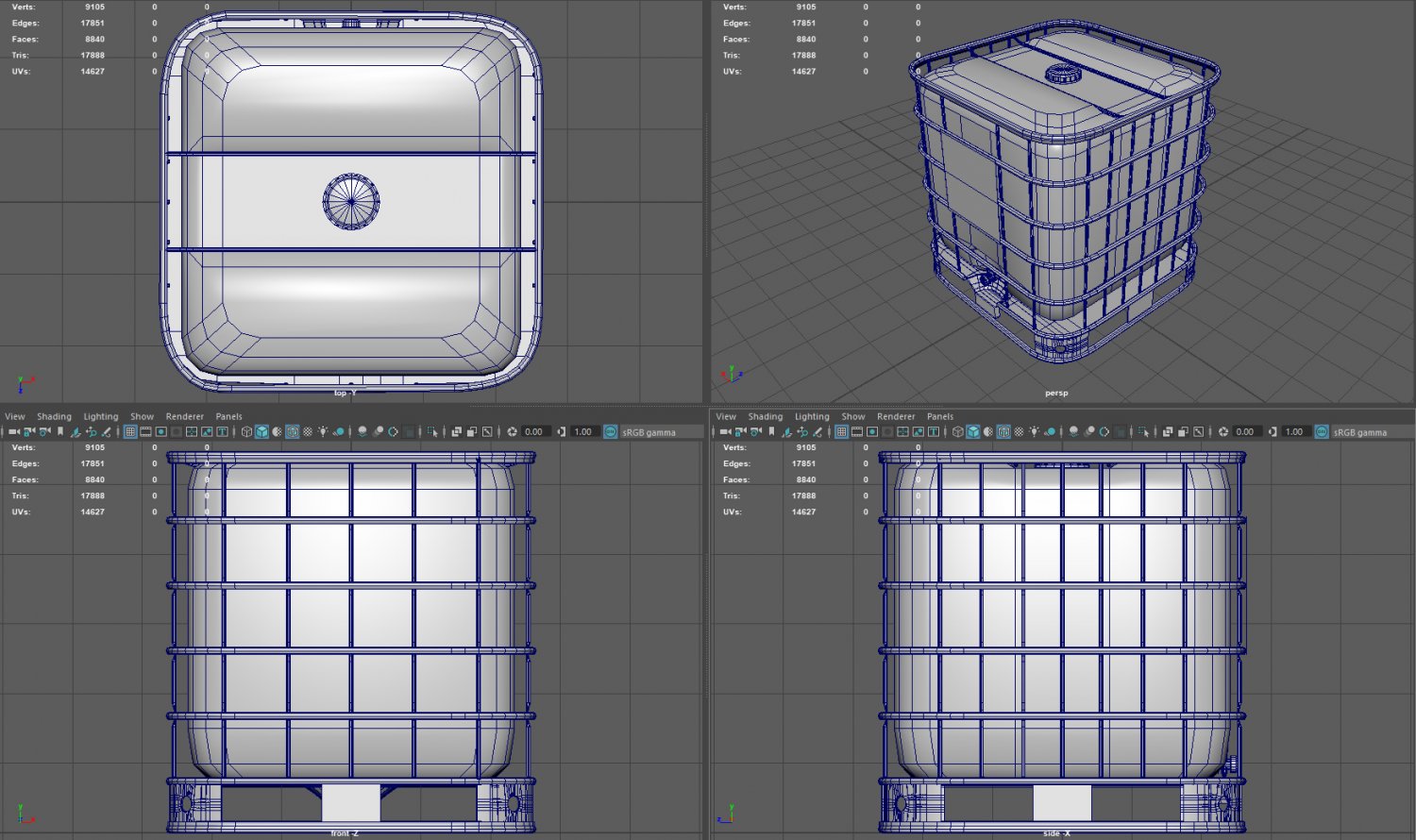This screenshot has width=1416, height=840.
Task: Toggle Wireframe on Shaded in side view toolbar
Action: tap(1003, 432)
